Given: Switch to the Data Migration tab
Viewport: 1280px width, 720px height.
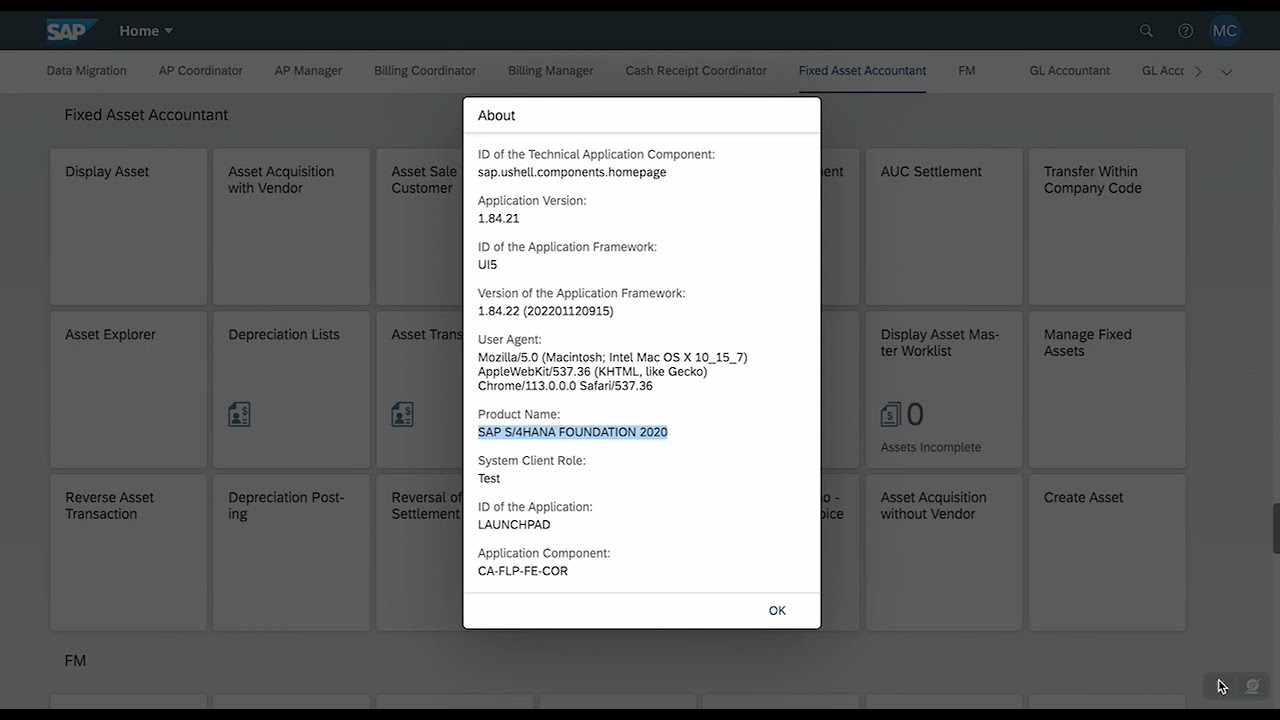Looking at the screenshot, I should pos(86,71).
